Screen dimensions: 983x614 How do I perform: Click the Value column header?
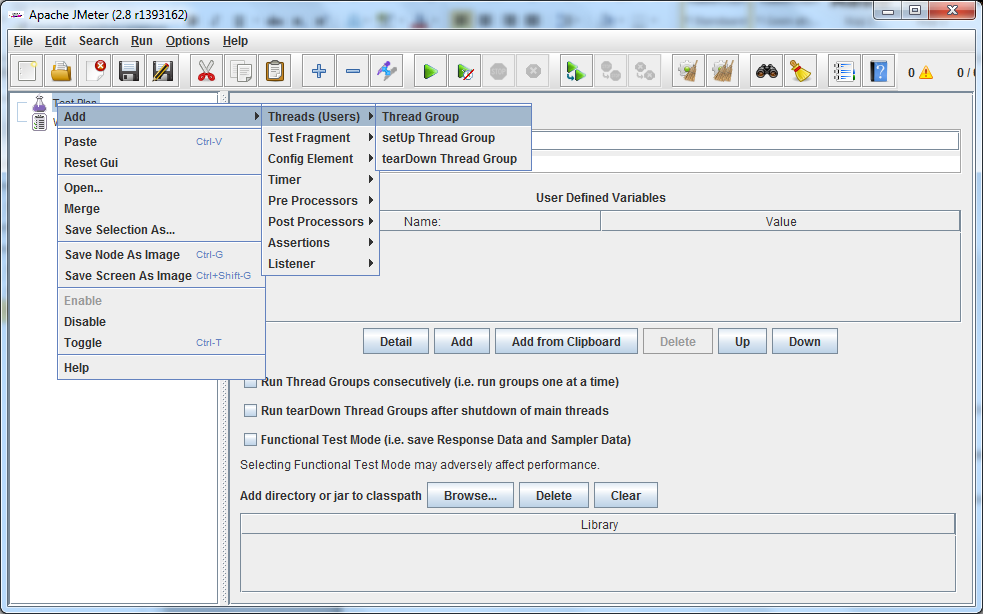pyautogui.click(x=781, y=221)
